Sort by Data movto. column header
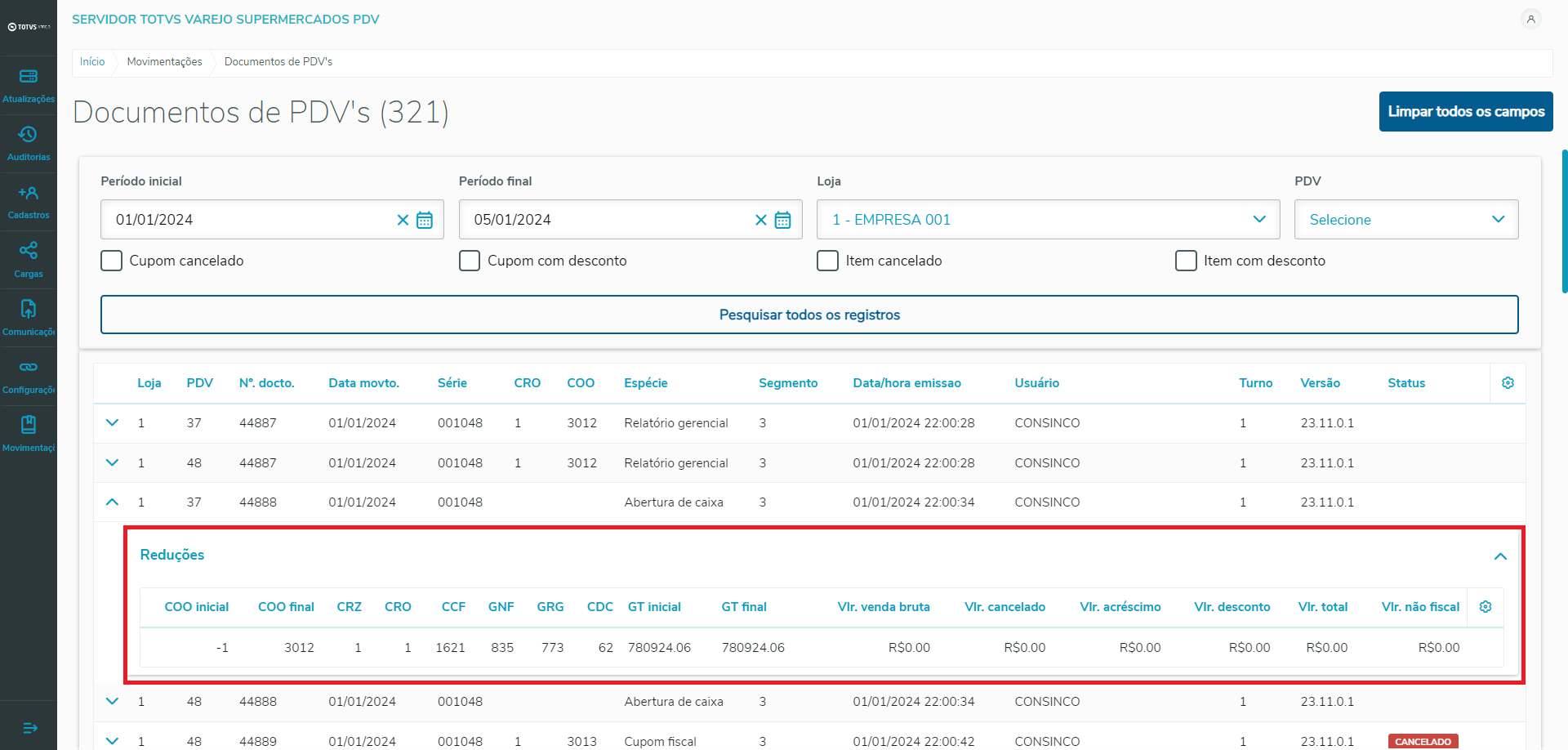1568x750 pixels. tap(363, 383)
